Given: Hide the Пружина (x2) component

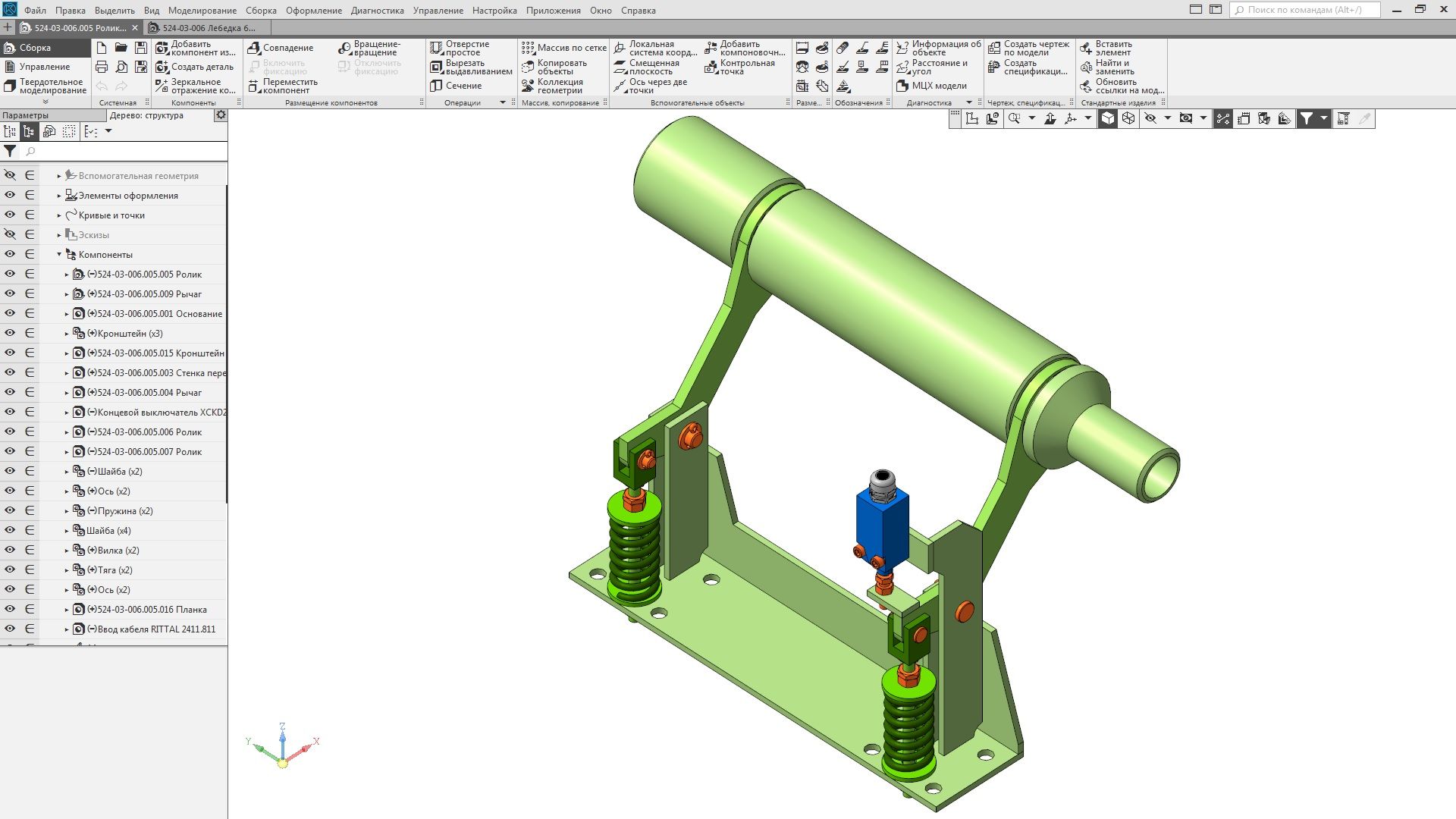Looking at the screenshot, I should tap(10, 510).
